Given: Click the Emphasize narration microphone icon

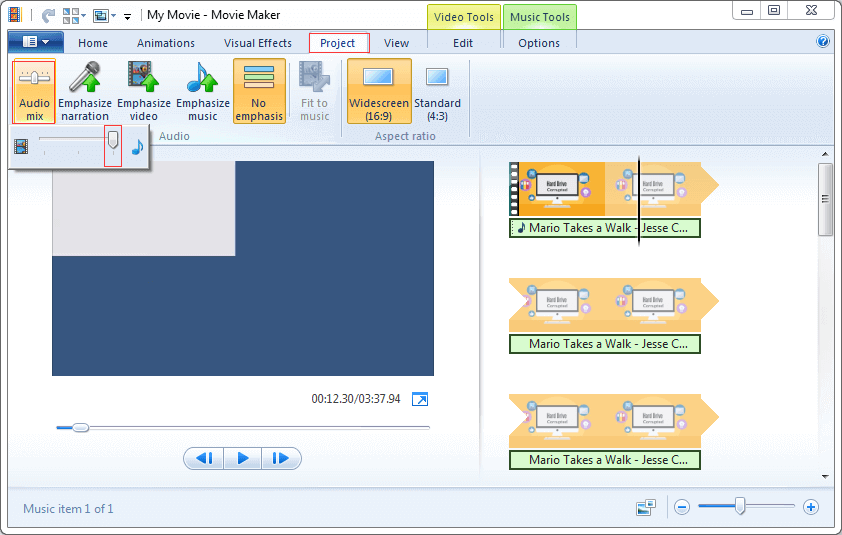Looking at the screenshot, I should point(84,90).
